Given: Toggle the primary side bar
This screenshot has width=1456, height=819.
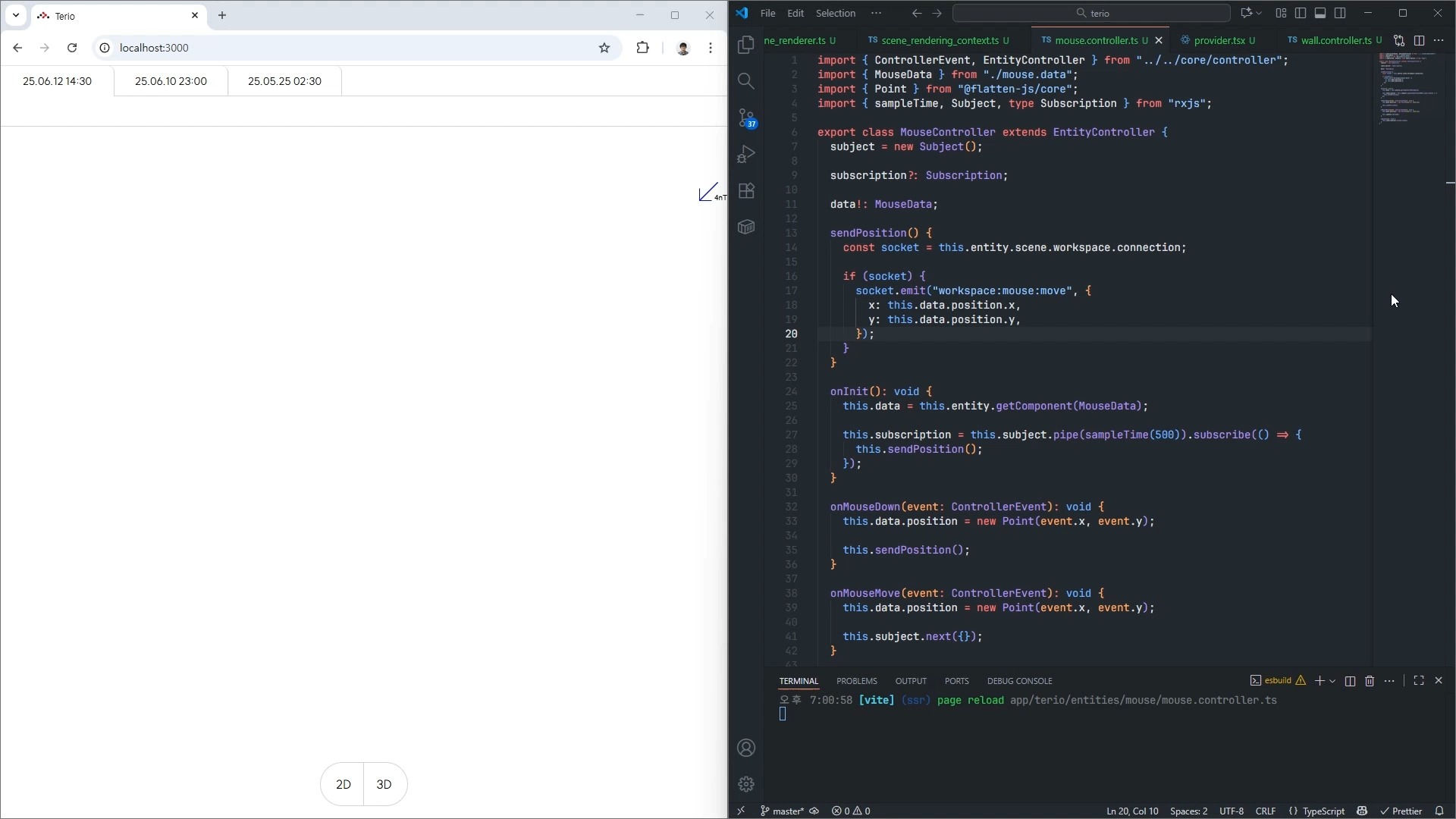Looking at the screenshot, I should point(1301,13).
